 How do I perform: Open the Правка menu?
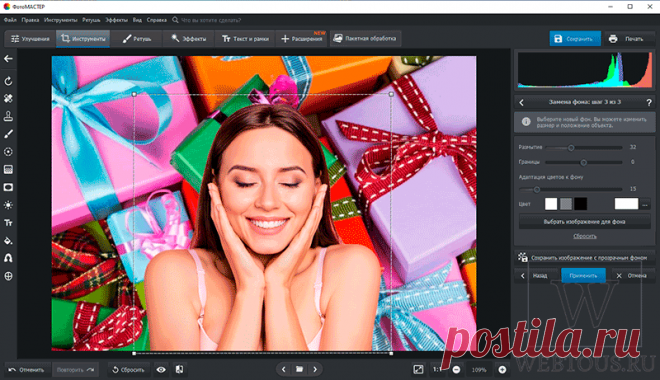tap(30, 20)
